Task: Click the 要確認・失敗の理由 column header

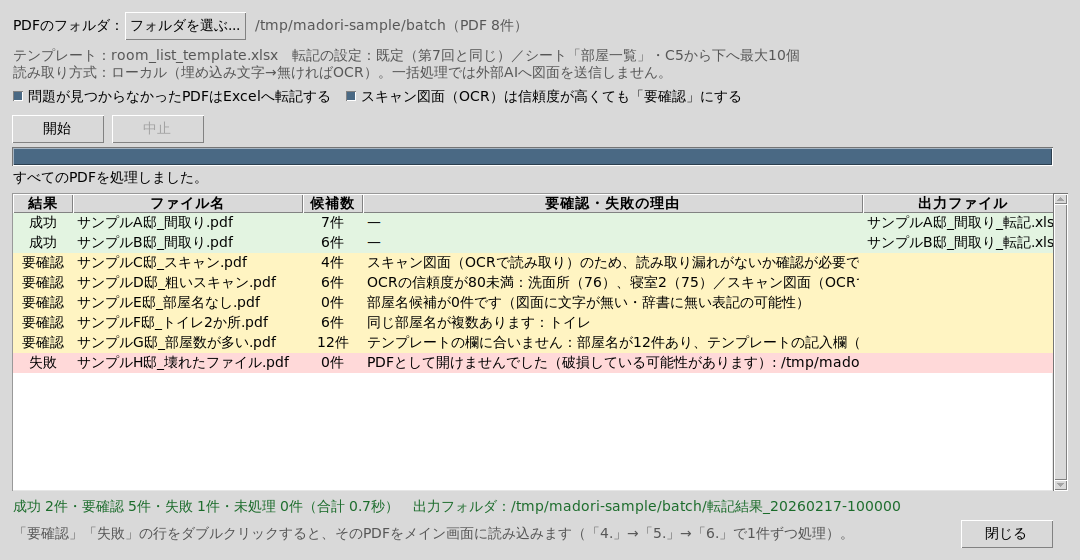Action: point(612,203)
